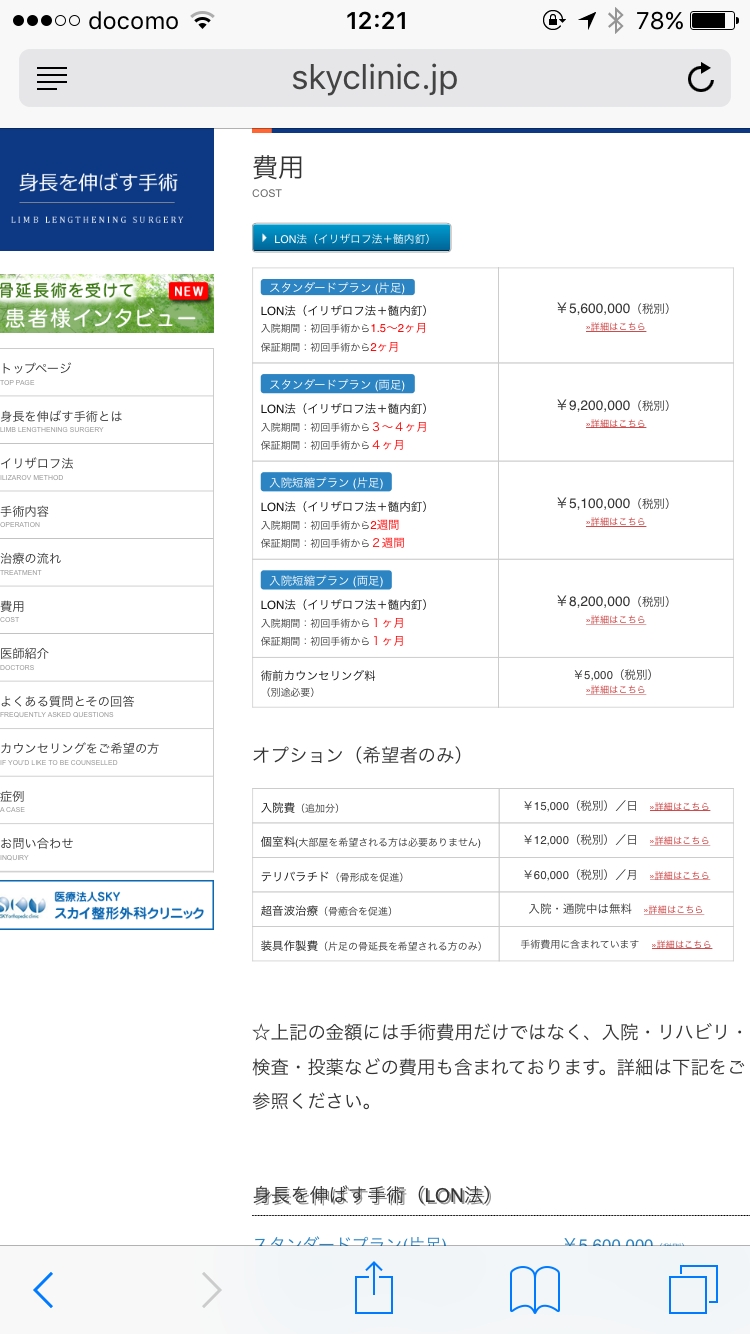The image size is (750, 1334).
Task: Tap the スカイ整形外科クリニック logo banner
Action: coord(106,905)
